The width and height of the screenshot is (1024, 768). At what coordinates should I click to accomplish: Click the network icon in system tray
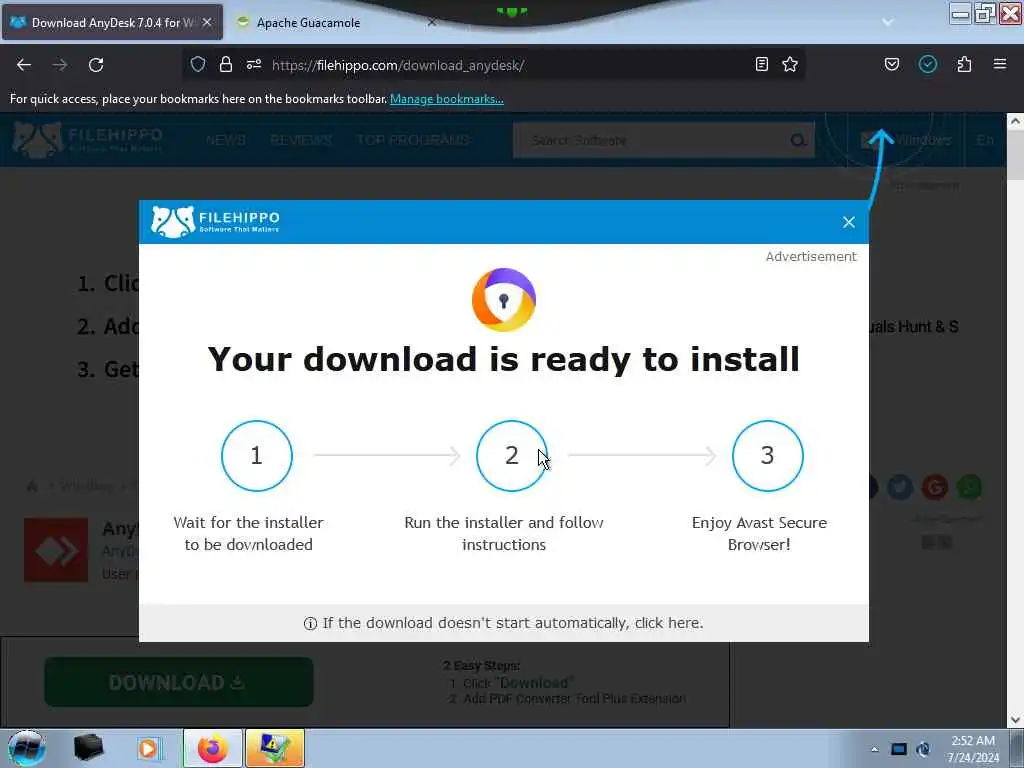pyautogui.click(x=899, y=749)
